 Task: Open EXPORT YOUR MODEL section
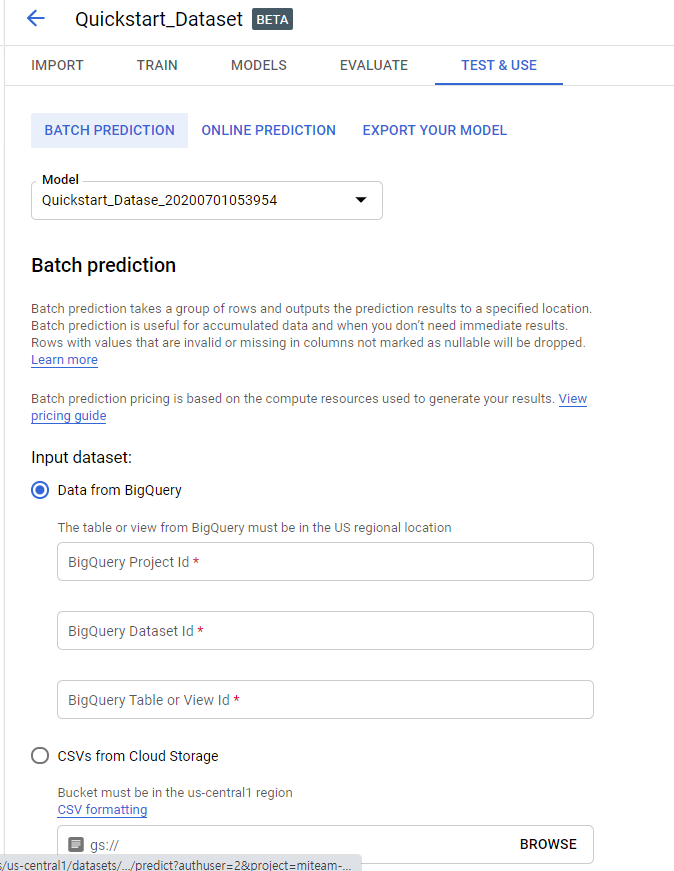(434, 130)
